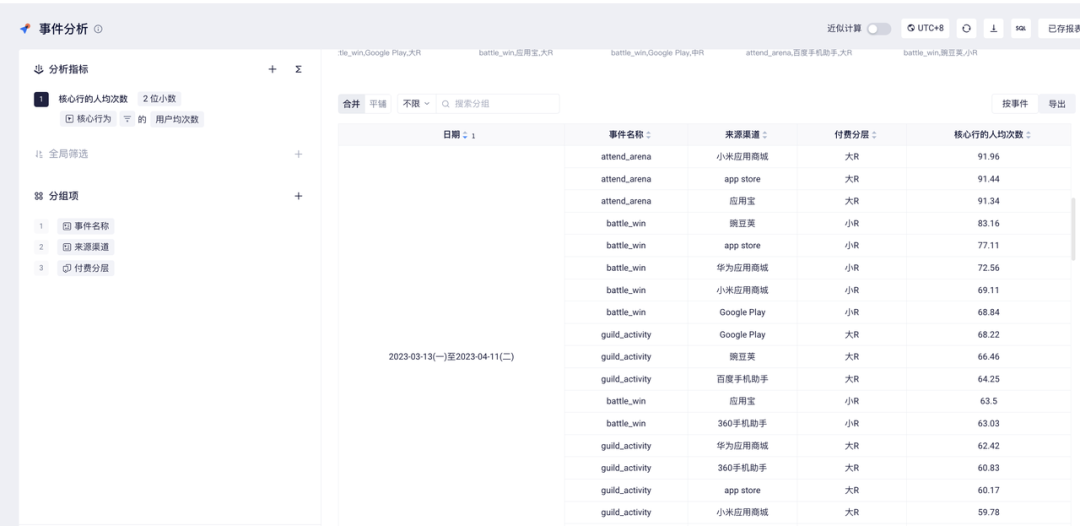Switch to the 平铺 view tab
The image size is (1080, 526).
[x=378, y=104]
